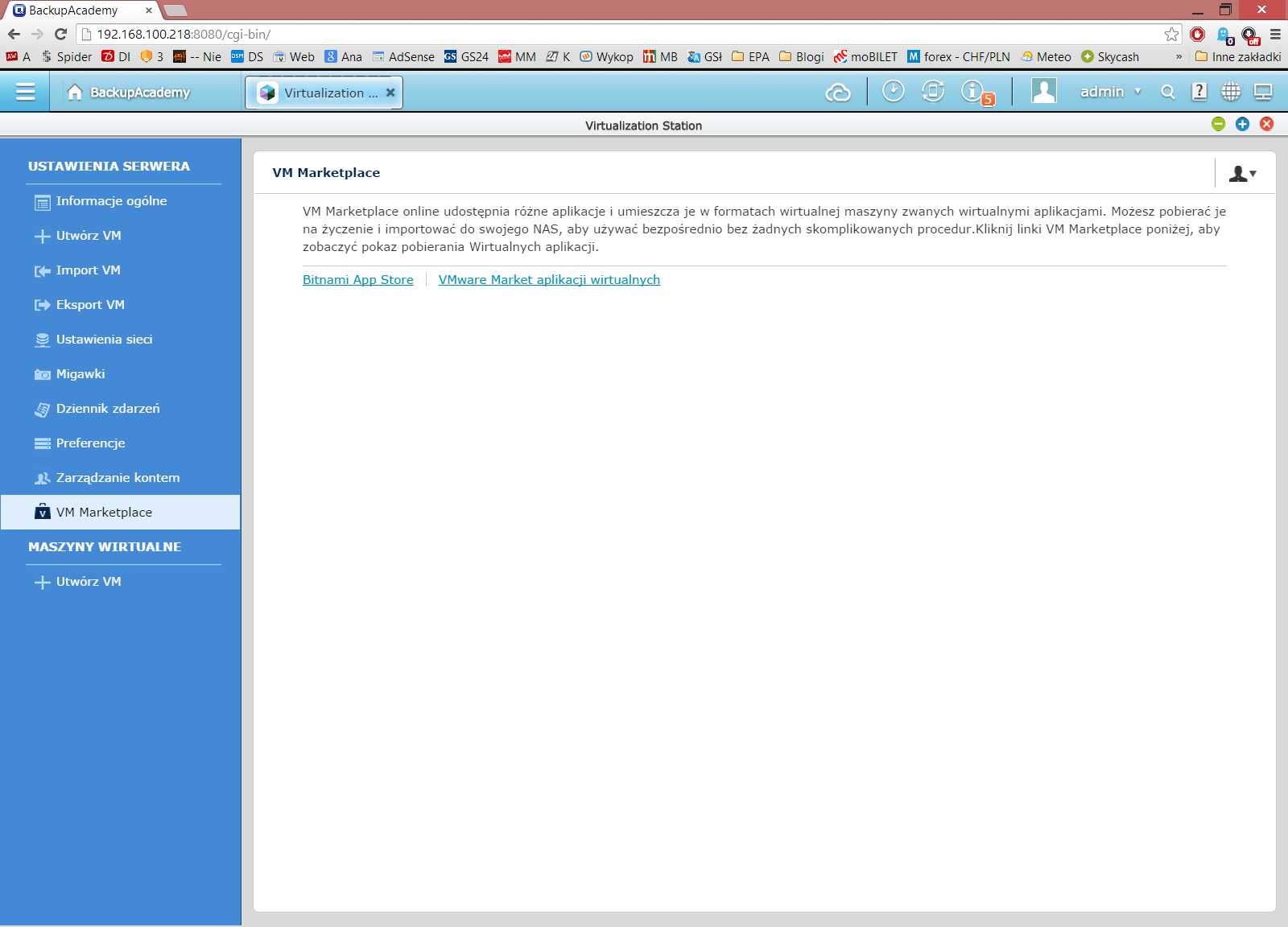Open Chrome menu hamburger button
The width and height of the screenshot is (1288, 927).
click(x=1275, y=34)
